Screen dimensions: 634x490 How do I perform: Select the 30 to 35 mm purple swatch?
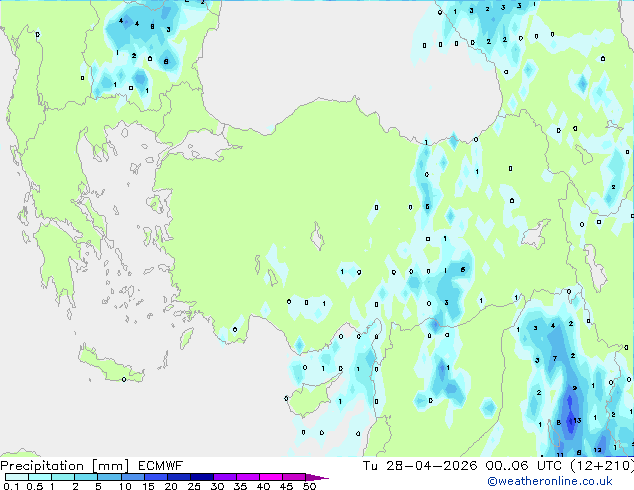[225, 477]
